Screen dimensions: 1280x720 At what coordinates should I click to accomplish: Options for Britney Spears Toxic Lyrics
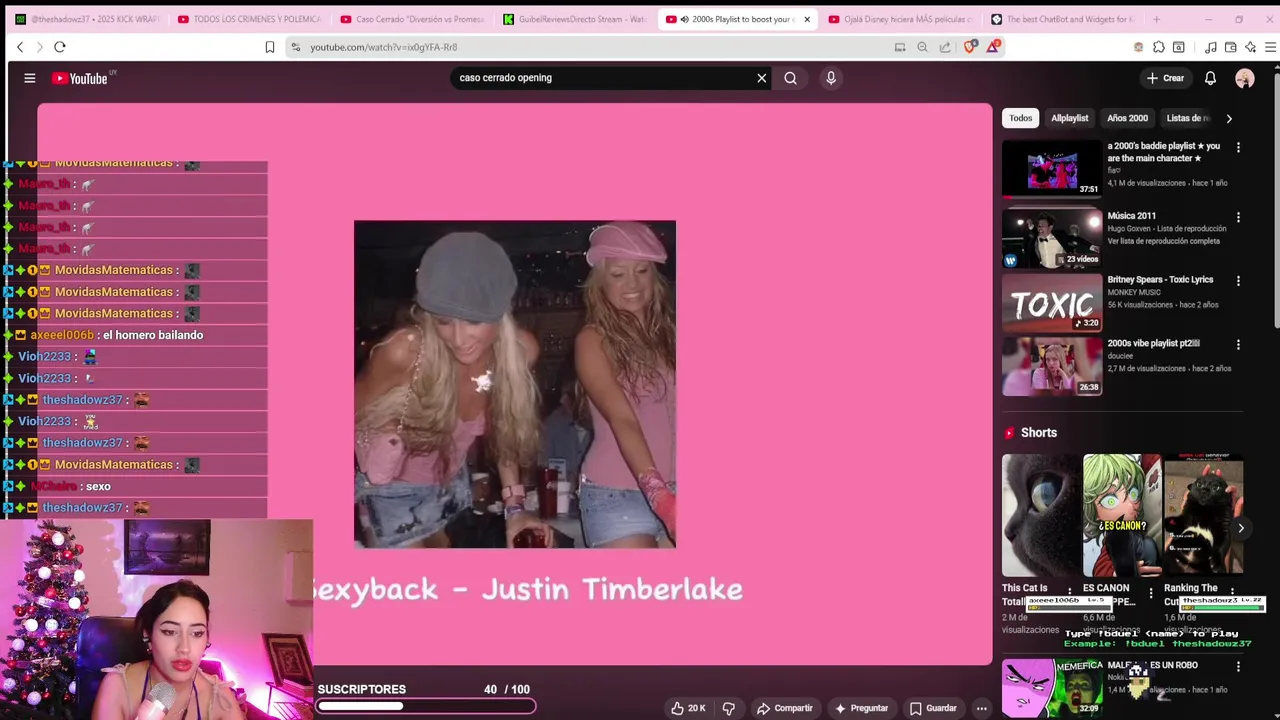(1238, 281)
